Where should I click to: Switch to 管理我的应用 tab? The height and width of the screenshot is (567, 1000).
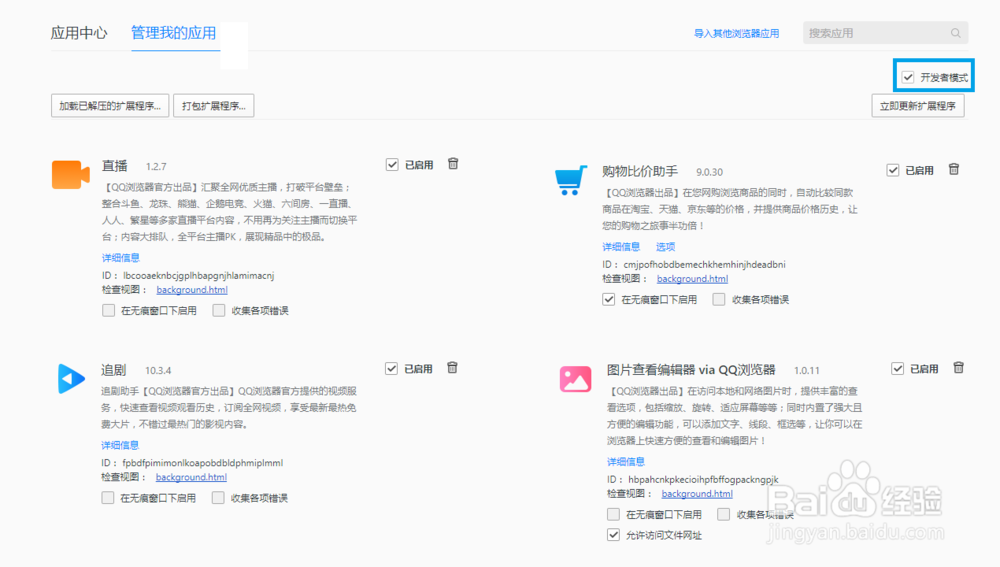coord(173,33)
